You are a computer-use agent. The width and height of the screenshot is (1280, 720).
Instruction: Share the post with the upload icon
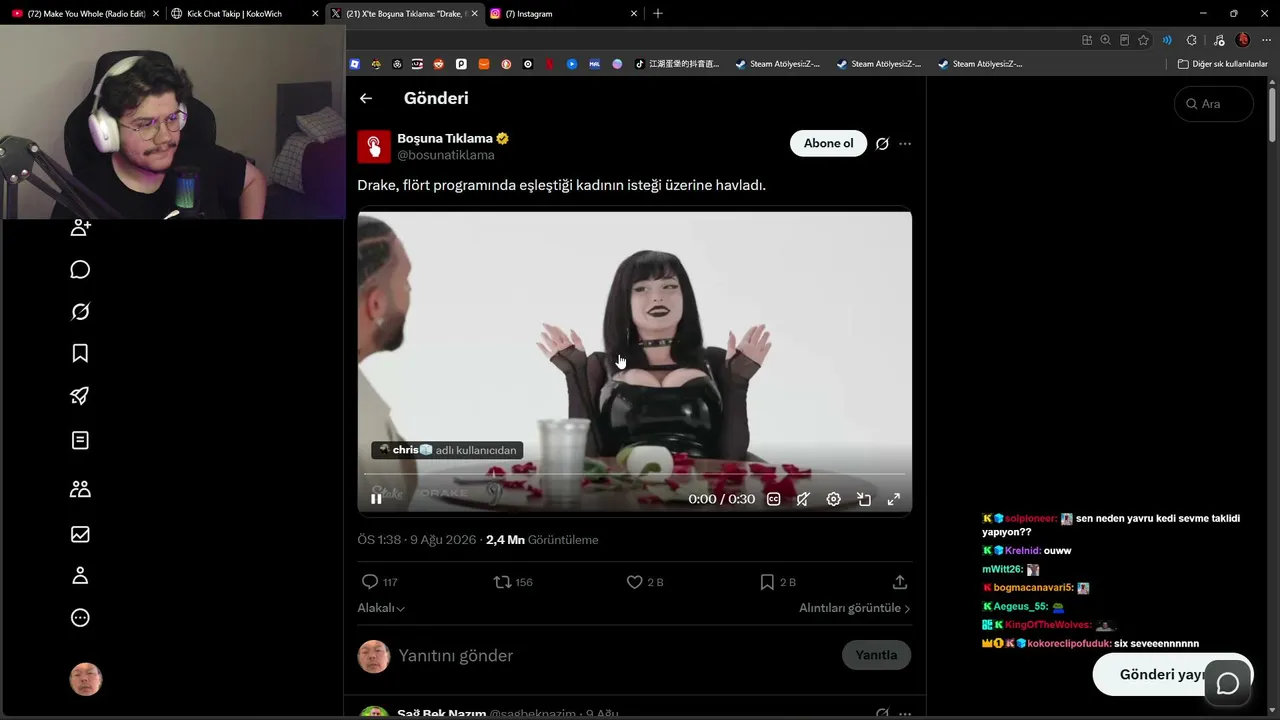pyautogui.click(x=899, y=582)
